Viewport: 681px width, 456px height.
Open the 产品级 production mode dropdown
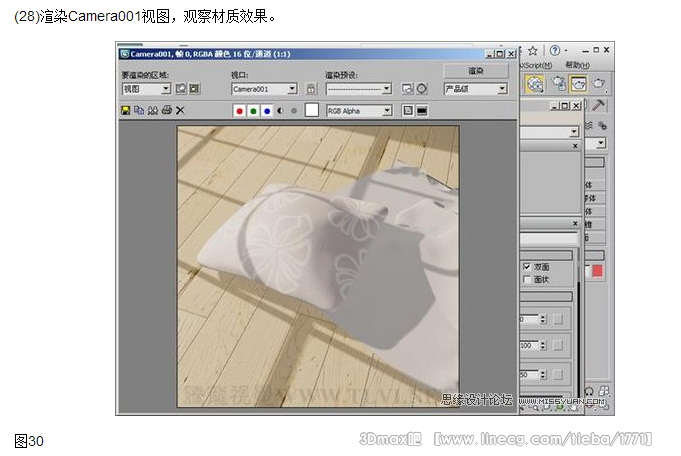pos(476,89)
